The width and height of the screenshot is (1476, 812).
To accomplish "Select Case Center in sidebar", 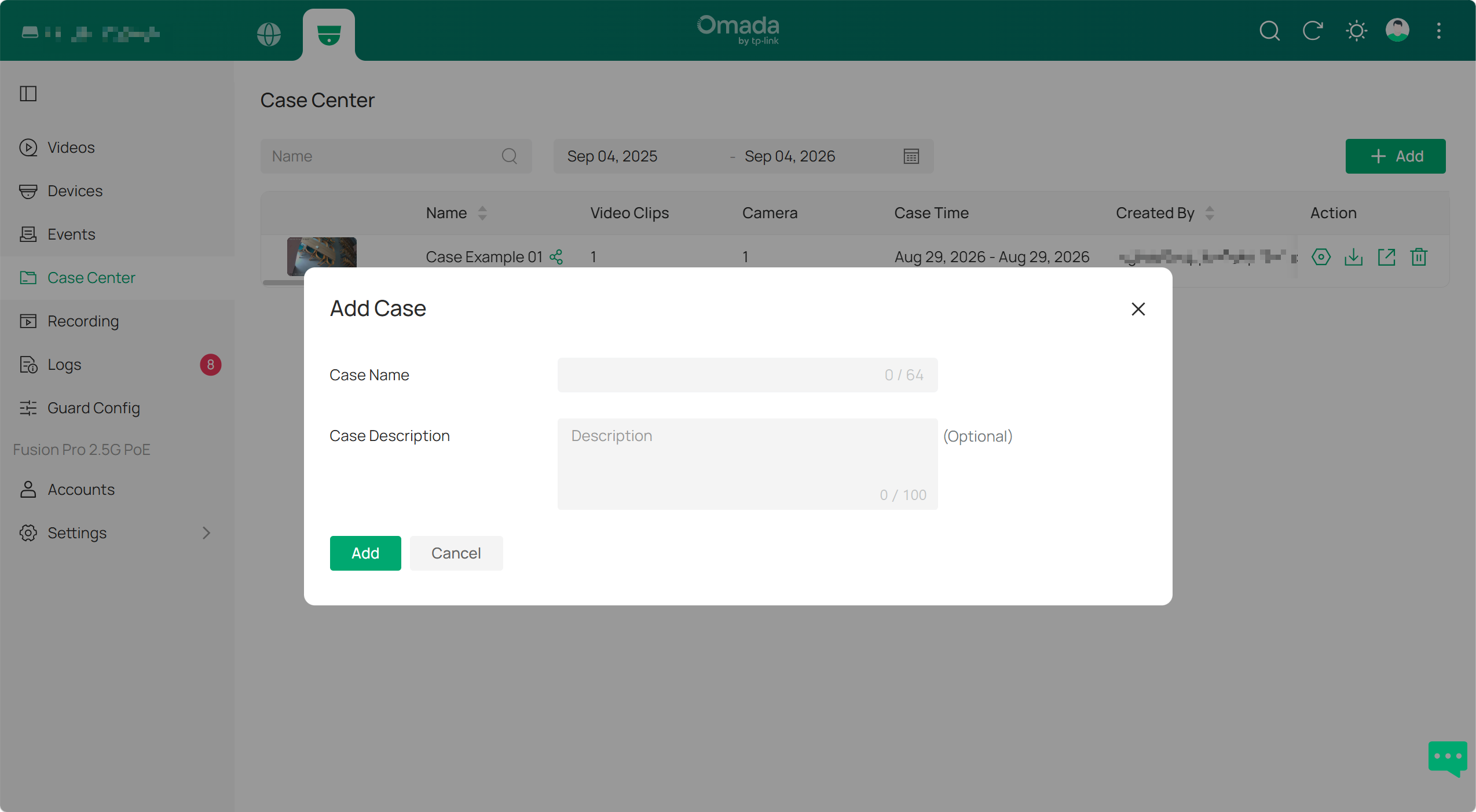I will 117,278.
